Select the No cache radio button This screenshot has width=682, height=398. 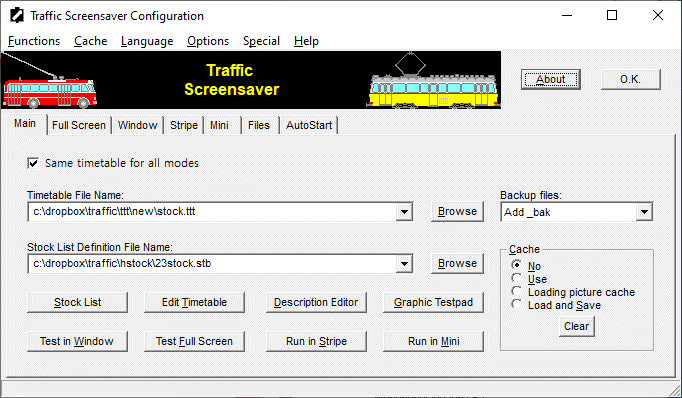(516, 265)
